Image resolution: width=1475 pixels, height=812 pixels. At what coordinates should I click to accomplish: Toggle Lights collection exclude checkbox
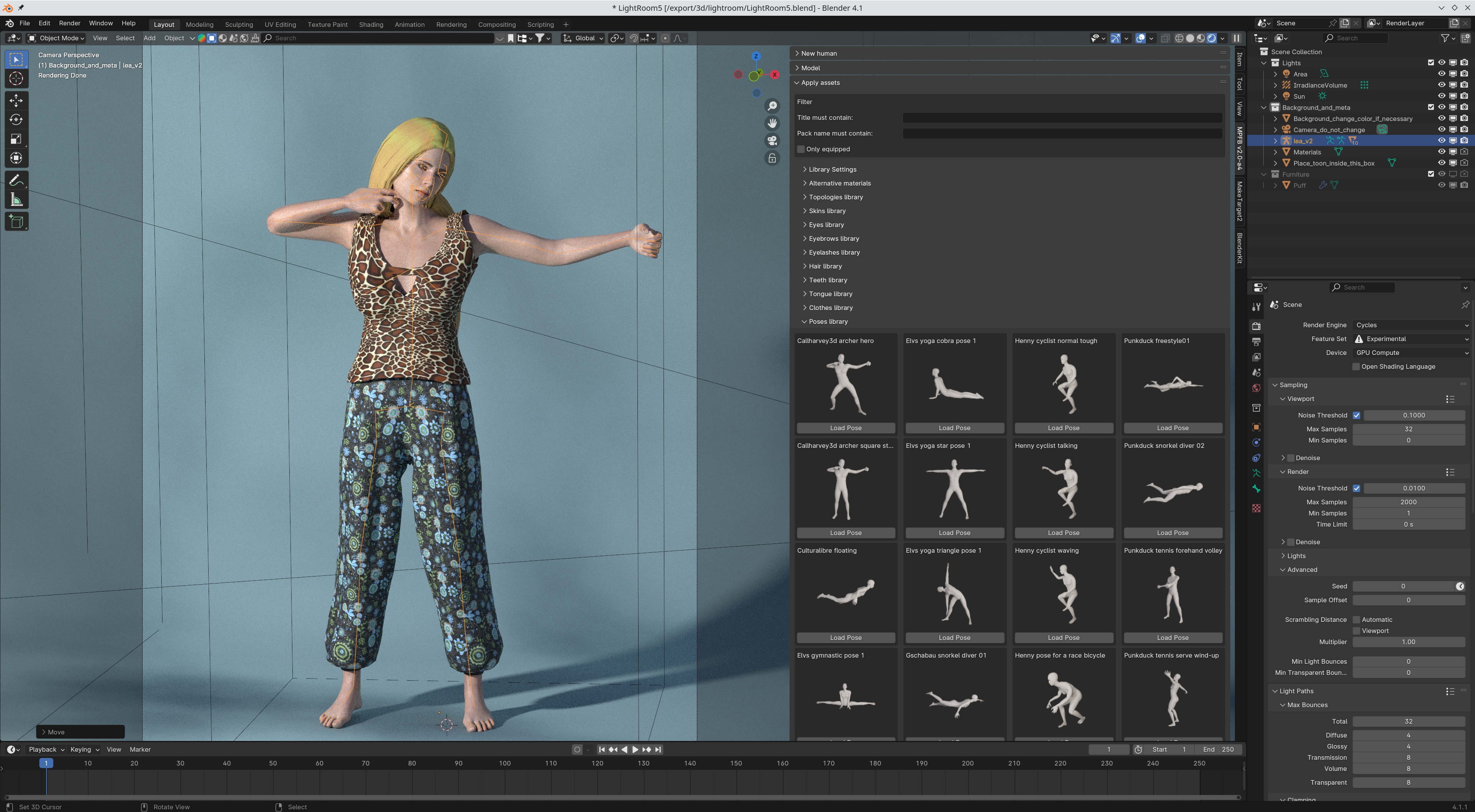[x=1431, y=63]
